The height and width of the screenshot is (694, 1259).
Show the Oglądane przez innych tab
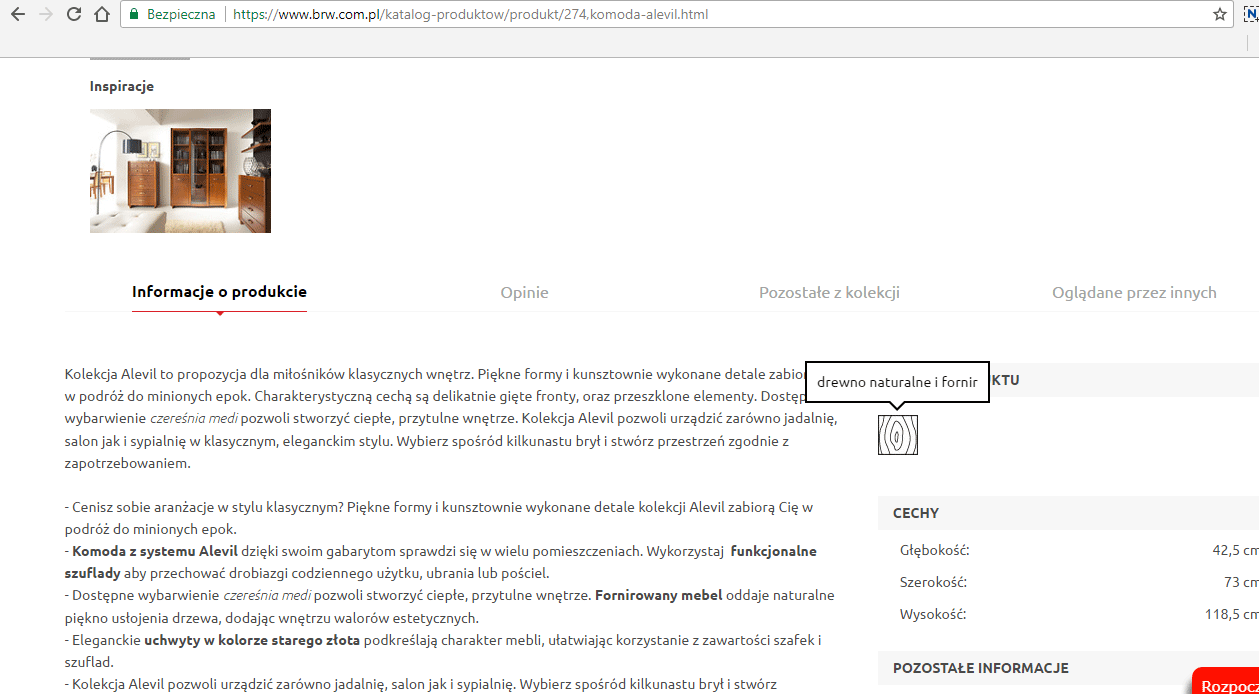pos(1134,293)
